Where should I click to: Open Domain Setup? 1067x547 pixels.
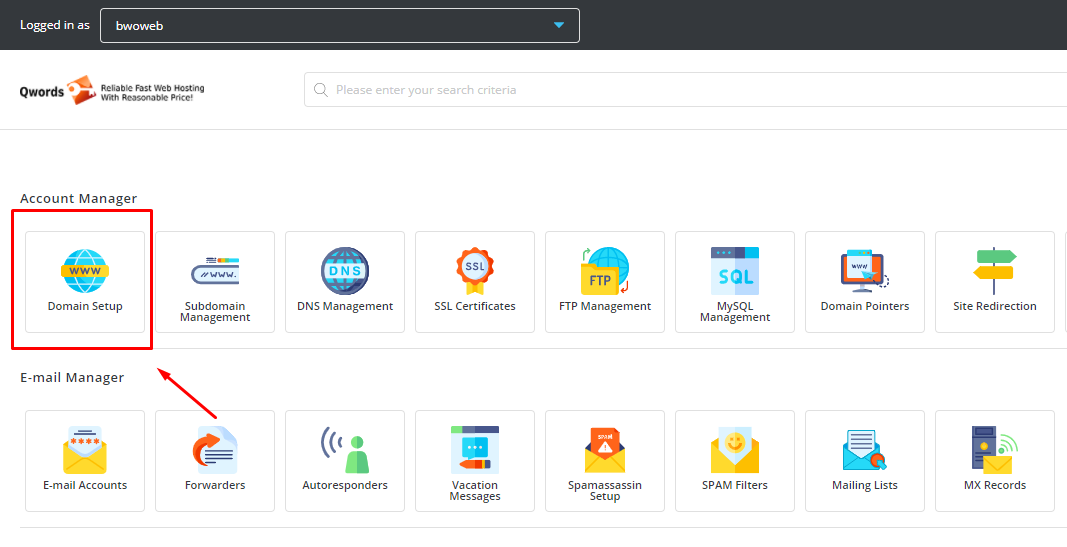pos(85,281)
